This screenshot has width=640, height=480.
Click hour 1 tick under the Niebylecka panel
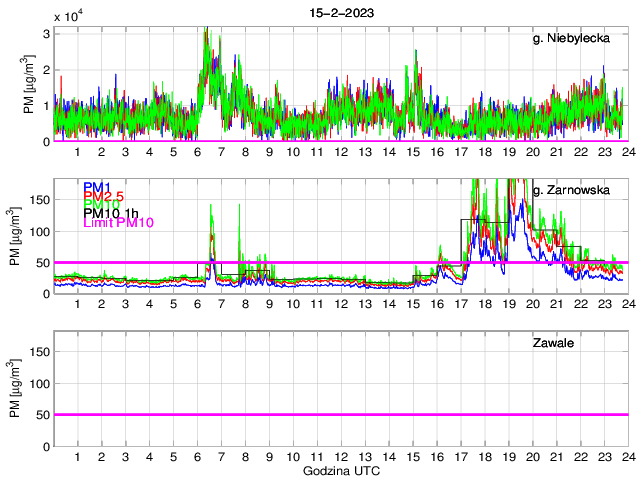[x=77, y=152]
